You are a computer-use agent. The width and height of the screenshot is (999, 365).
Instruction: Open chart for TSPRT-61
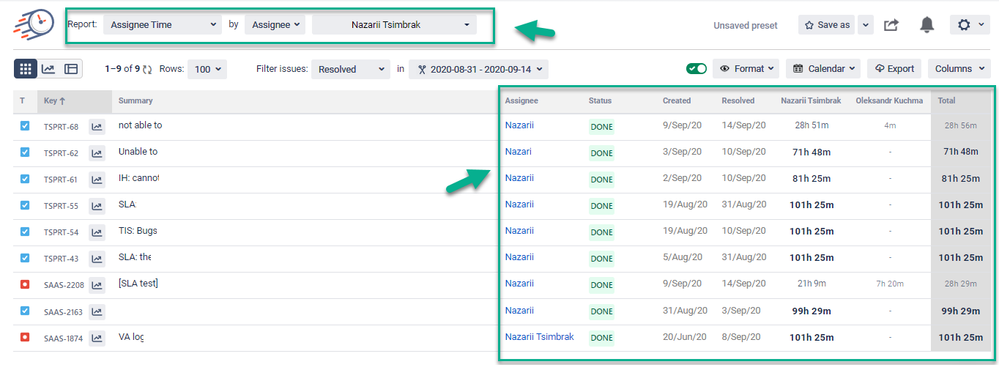(97, 180)
